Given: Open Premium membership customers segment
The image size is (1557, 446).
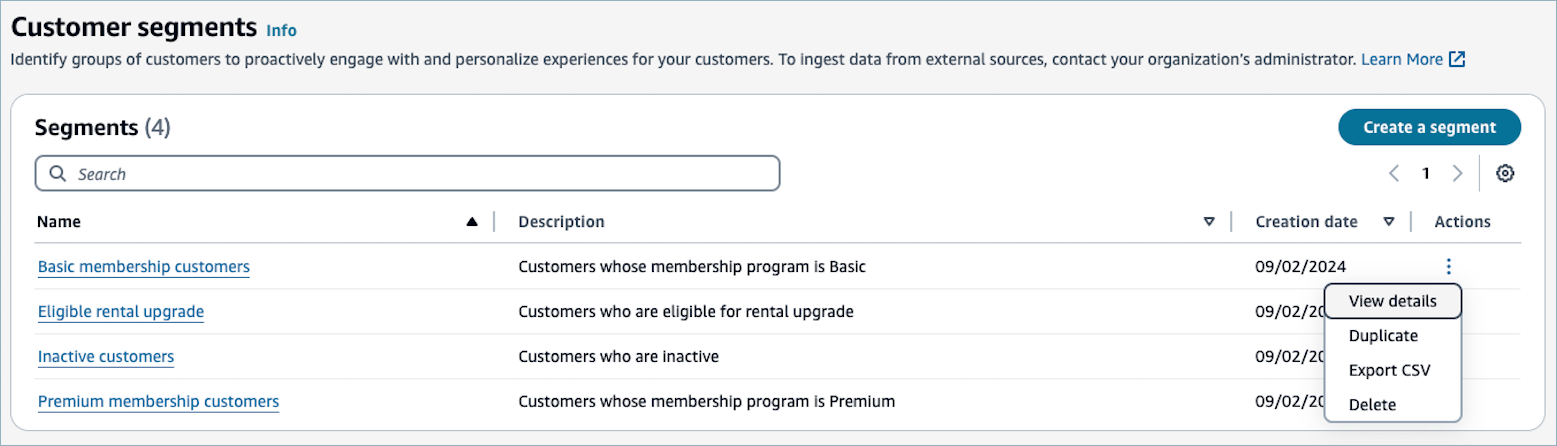Looking at the screenshot, I should click(158, 402).
